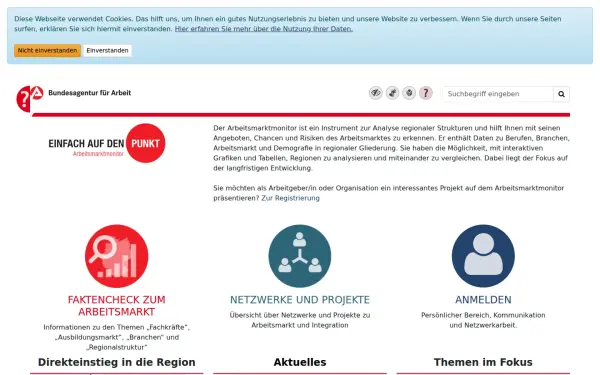Click the Bundesagentur für Arbeit text
Viewport: 600px width, 375px height.
point(90,93)
